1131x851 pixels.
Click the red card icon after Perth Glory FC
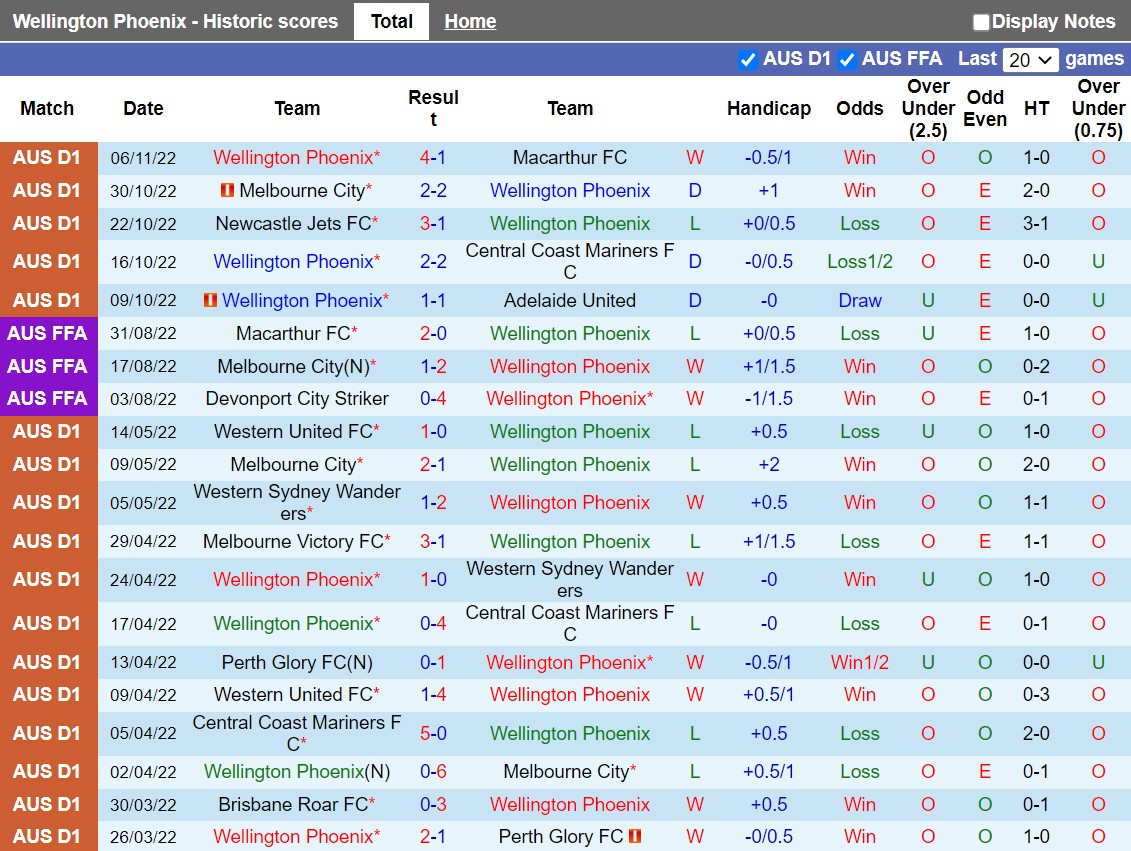click(x=635, y=836)
